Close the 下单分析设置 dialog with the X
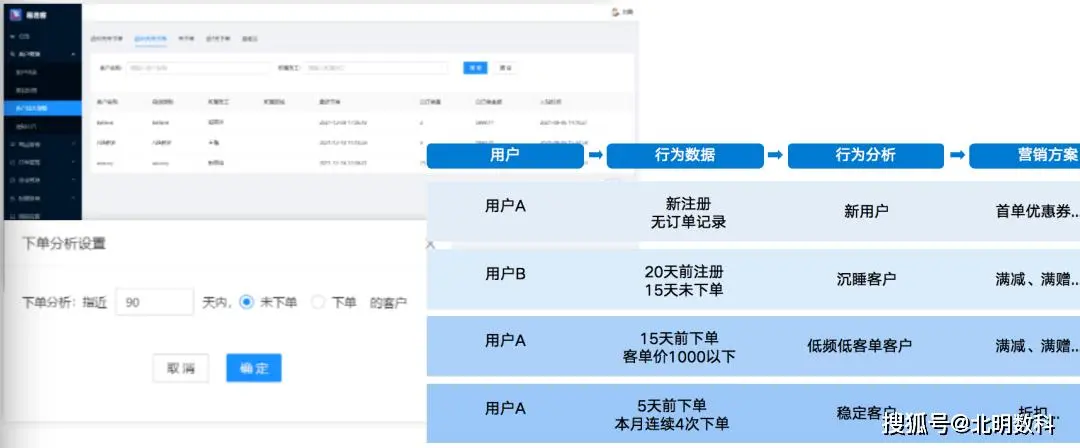 click(x=430, y=244)
